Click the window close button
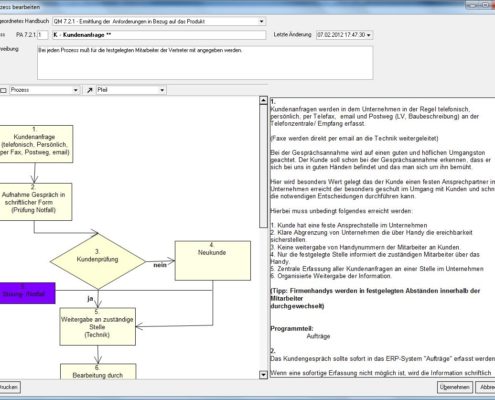 (x=493, y=5)
